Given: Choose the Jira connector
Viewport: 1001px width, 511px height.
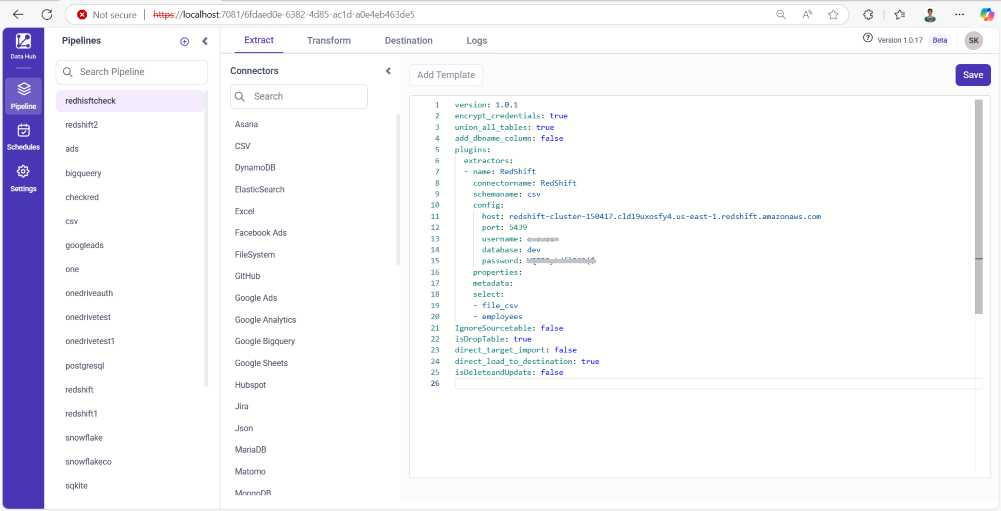Looking at the screenshot, I should click(x=242, y=406).
